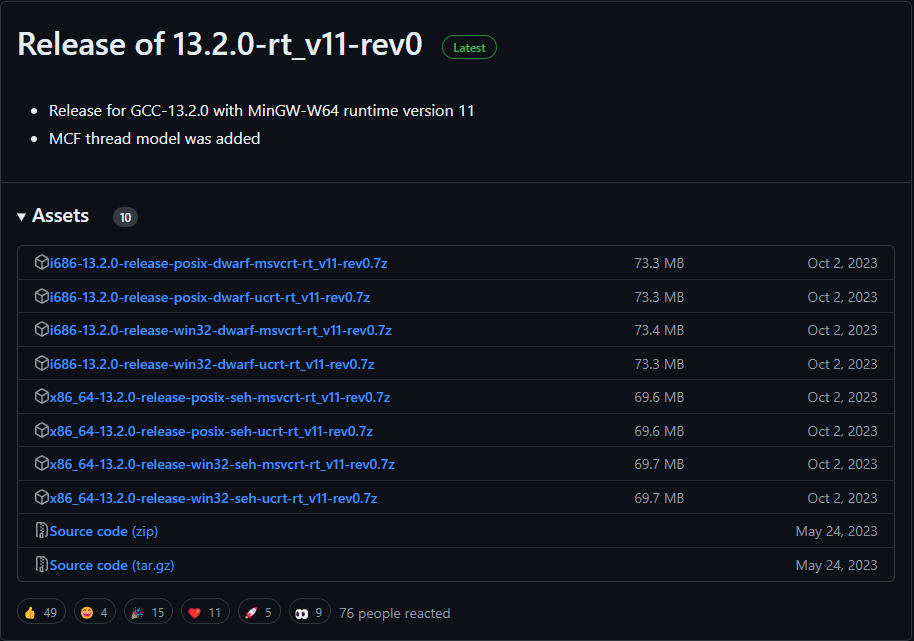914x641 pixels.
Task: Click size of x86_64 posix-seh-msvcrt asset
Action: (659, 397)
